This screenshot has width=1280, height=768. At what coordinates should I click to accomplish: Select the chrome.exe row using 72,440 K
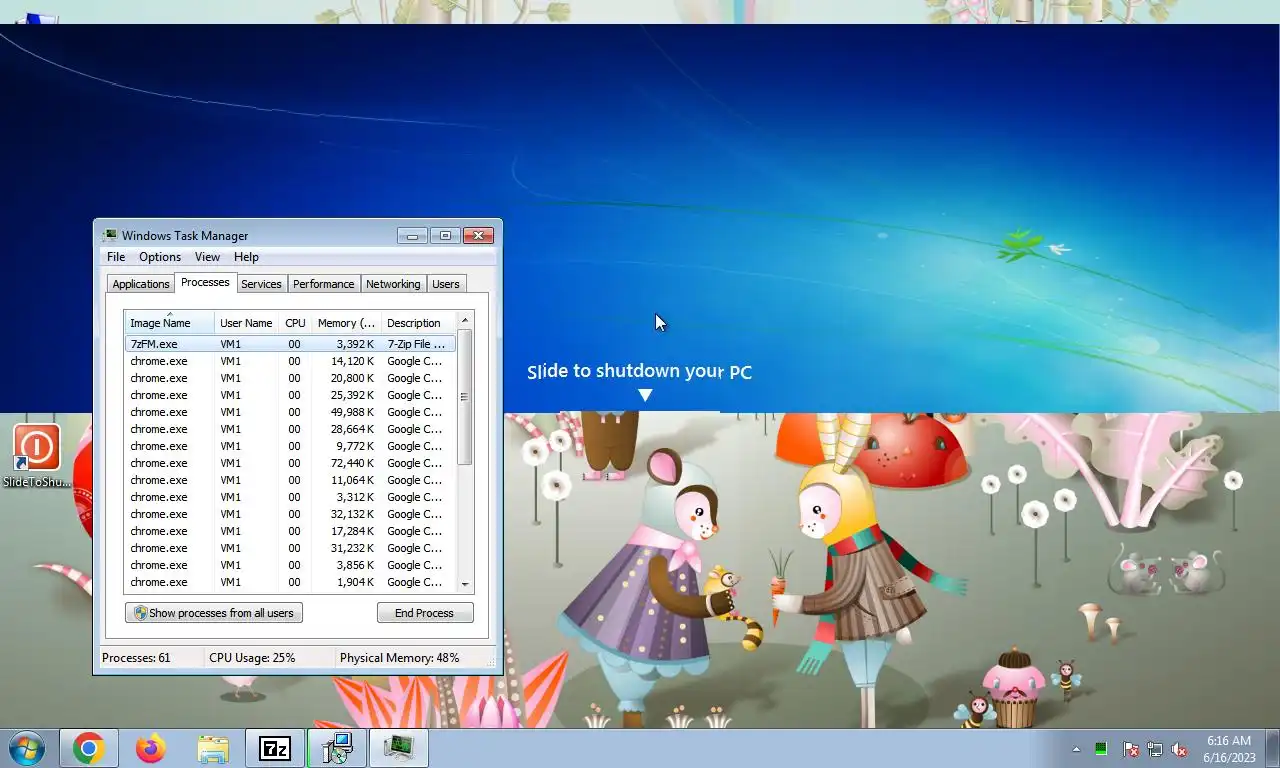290,463
